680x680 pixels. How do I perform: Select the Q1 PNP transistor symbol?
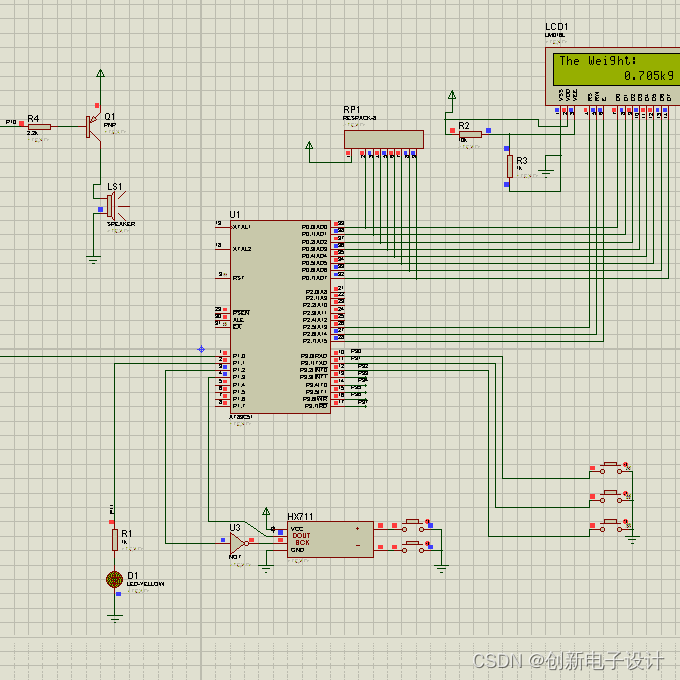[93, 127]
